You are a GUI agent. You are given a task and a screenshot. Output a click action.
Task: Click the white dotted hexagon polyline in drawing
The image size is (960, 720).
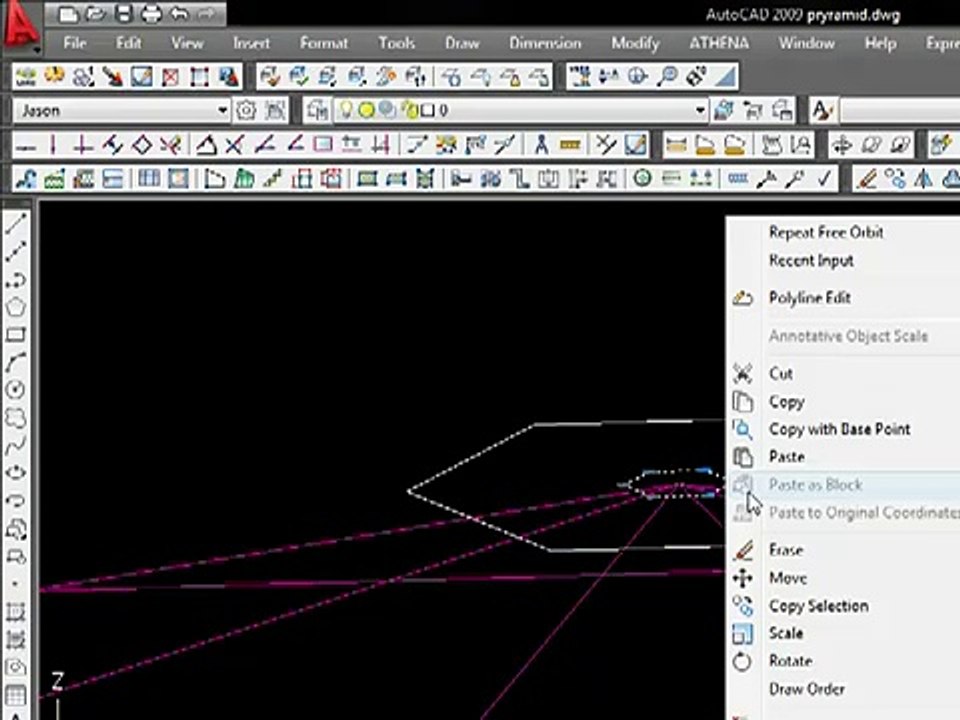(470, 457)
